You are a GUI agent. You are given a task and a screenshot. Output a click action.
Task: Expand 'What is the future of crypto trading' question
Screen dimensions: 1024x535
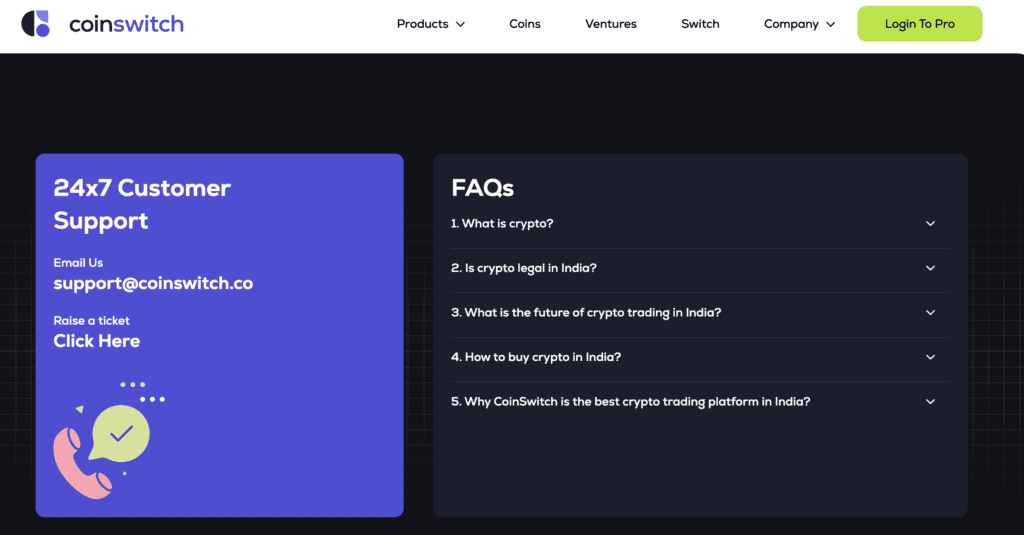click(699, 312)
